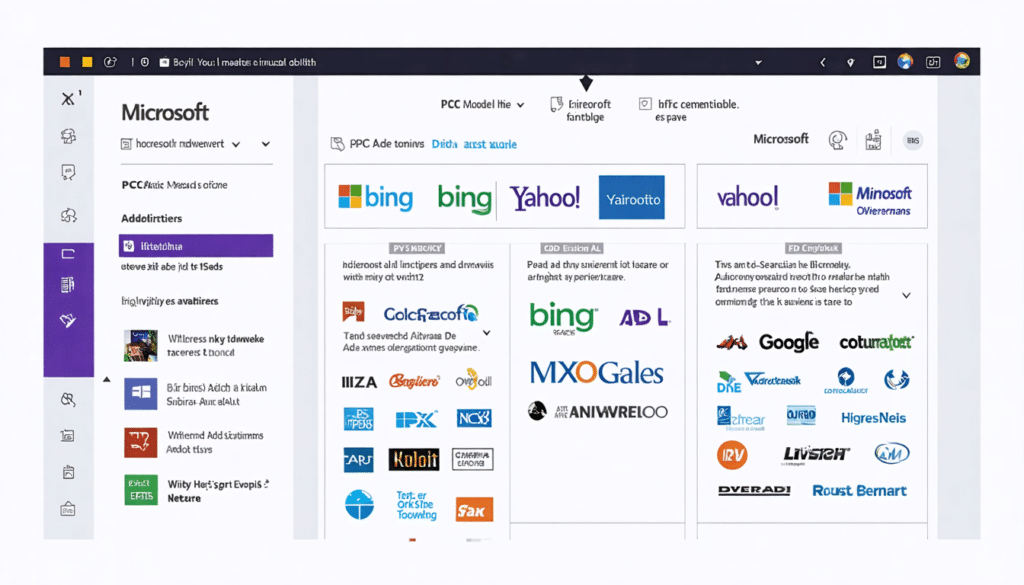Click the red thumbnail beside 'Wifhemd Add'
1024x585 pixels.
pos(140,442)
